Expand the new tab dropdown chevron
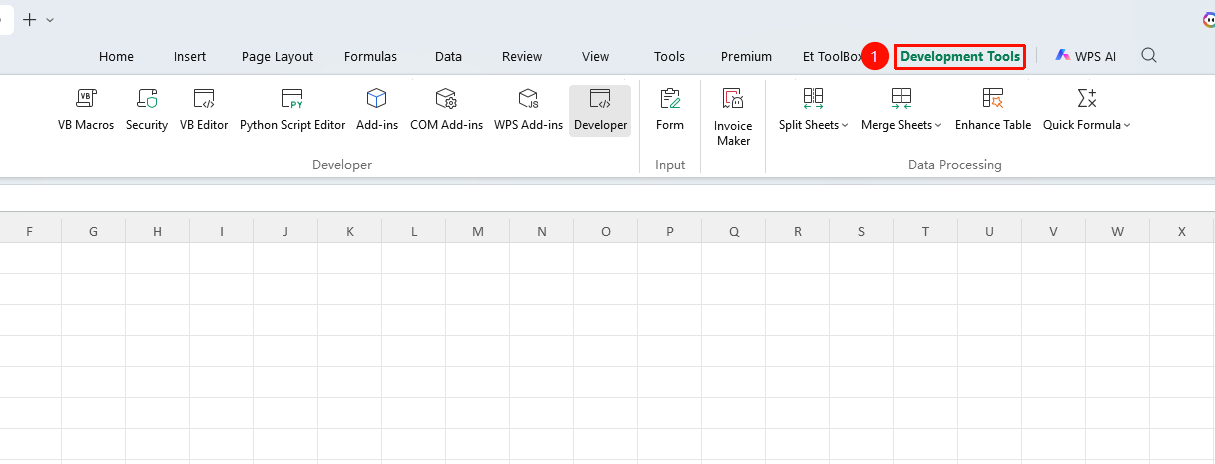This screenshot has width=1215, height=464. (x=51, y=20)
